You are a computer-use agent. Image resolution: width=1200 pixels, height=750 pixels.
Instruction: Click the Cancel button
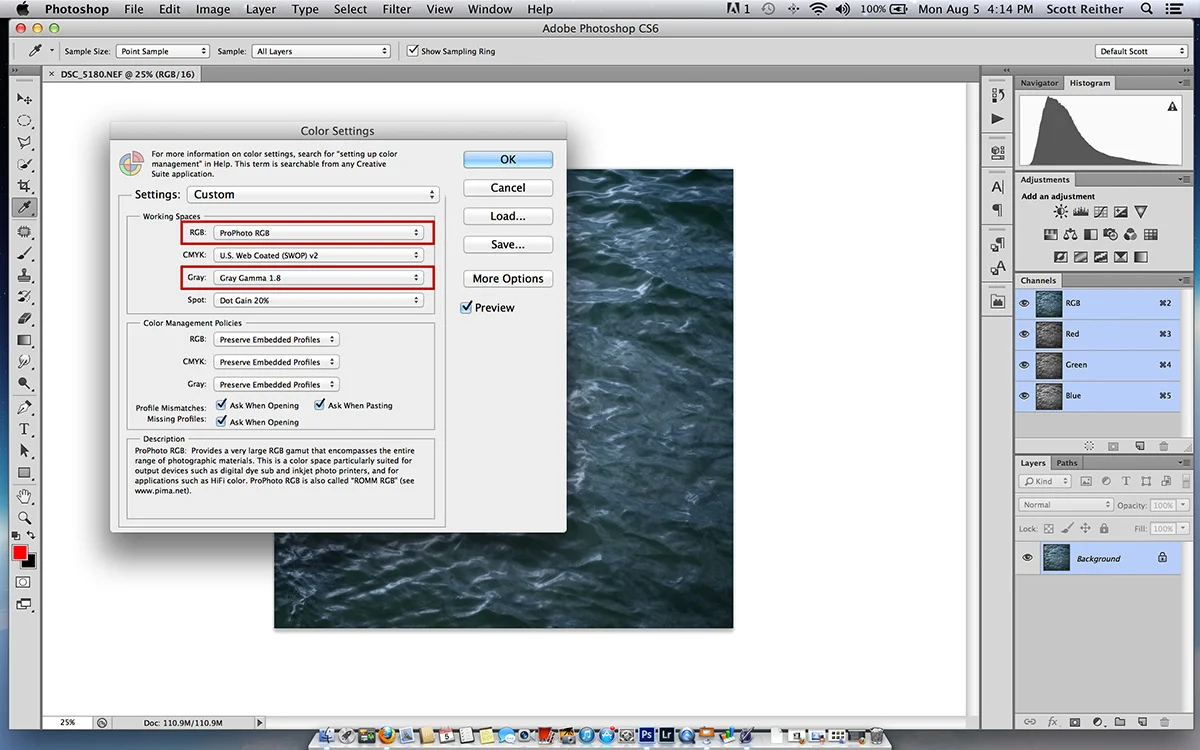tap(508, 188)
